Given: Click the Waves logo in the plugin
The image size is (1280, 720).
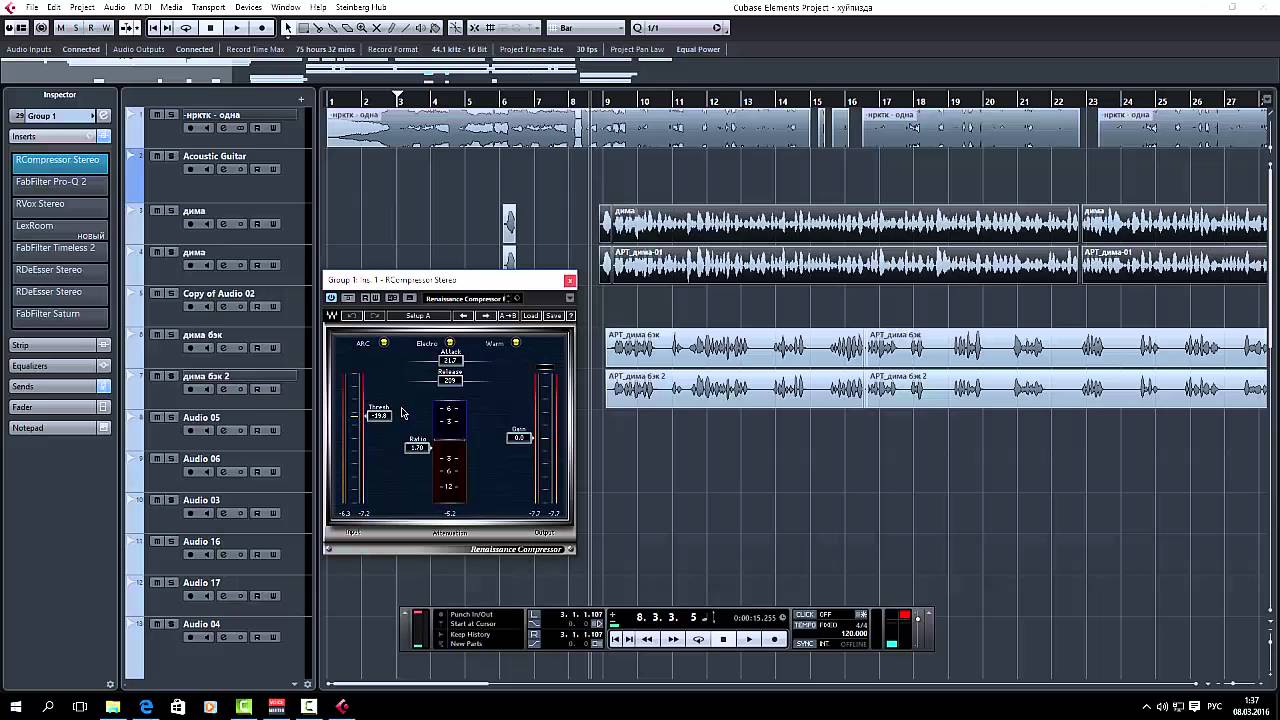Looking at the screenshot, I should (x=332, y=316).
